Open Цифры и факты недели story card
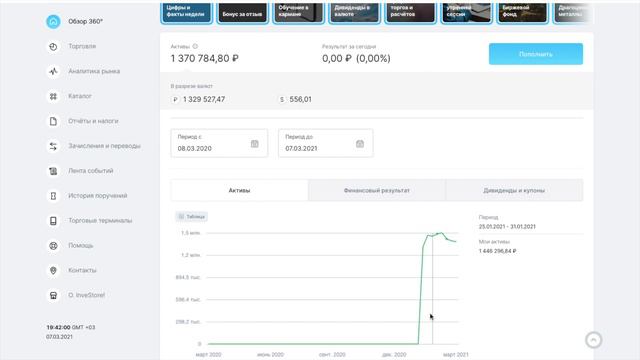This screenshot has width=640, height=360. point(187,13)
